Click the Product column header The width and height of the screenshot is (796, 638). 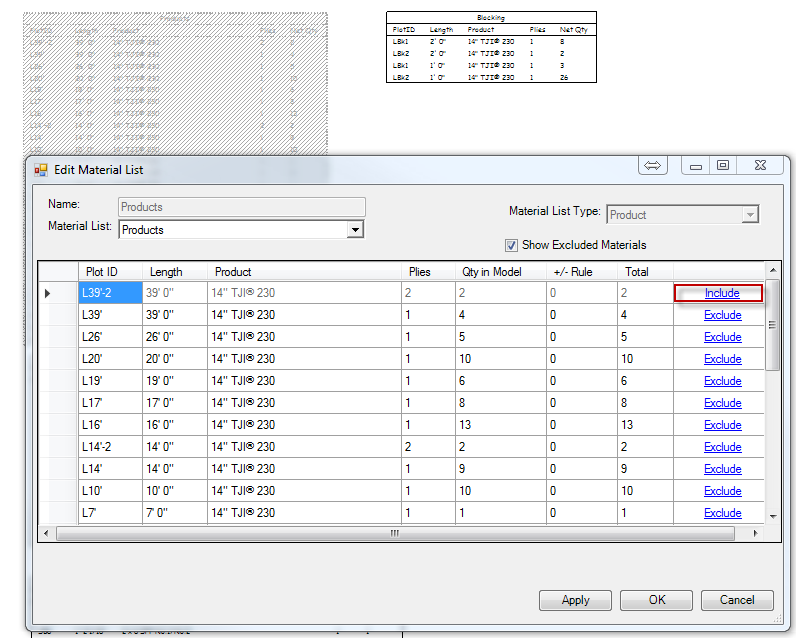[x=304, y=272]
